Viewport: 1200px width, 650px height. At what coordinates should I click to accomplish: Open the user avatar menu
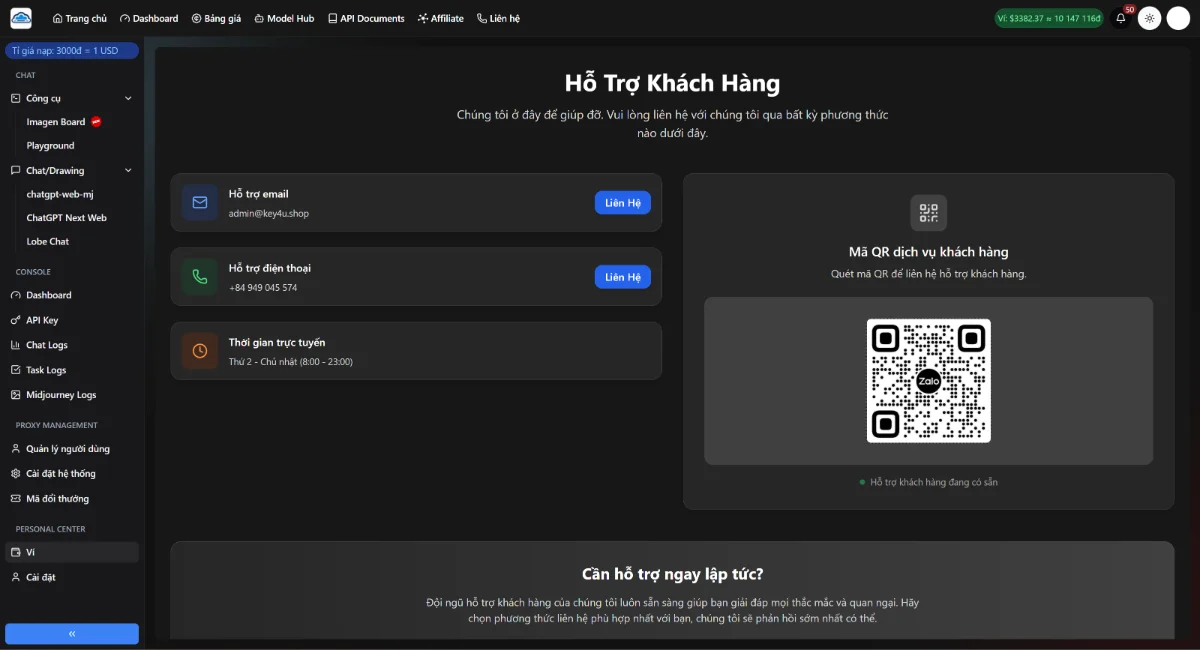point(1178,18)
